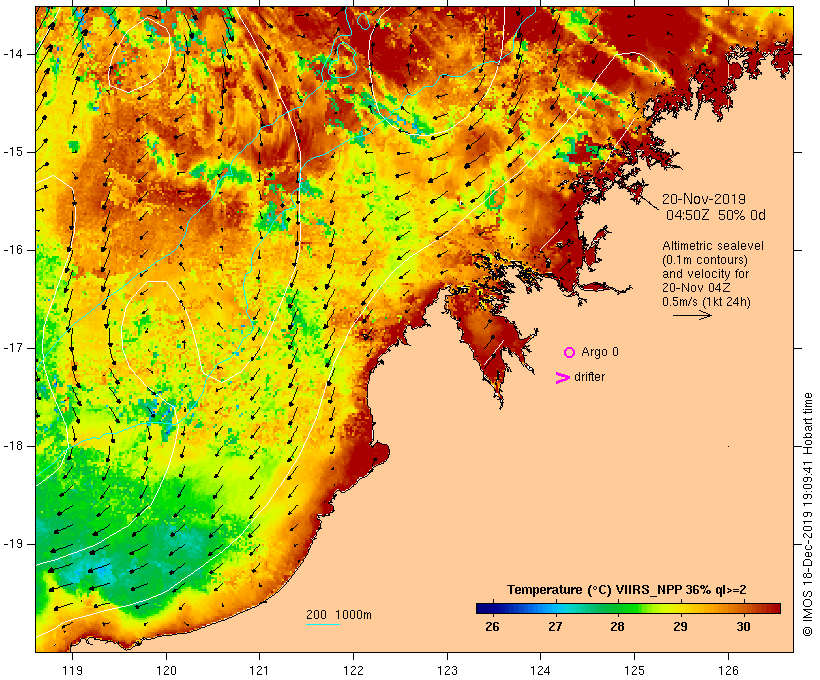Image resolution: width=820 pixels, height=680 pixels.
Task: Click the '30' colorbar tick value
Action: point(743,627)
